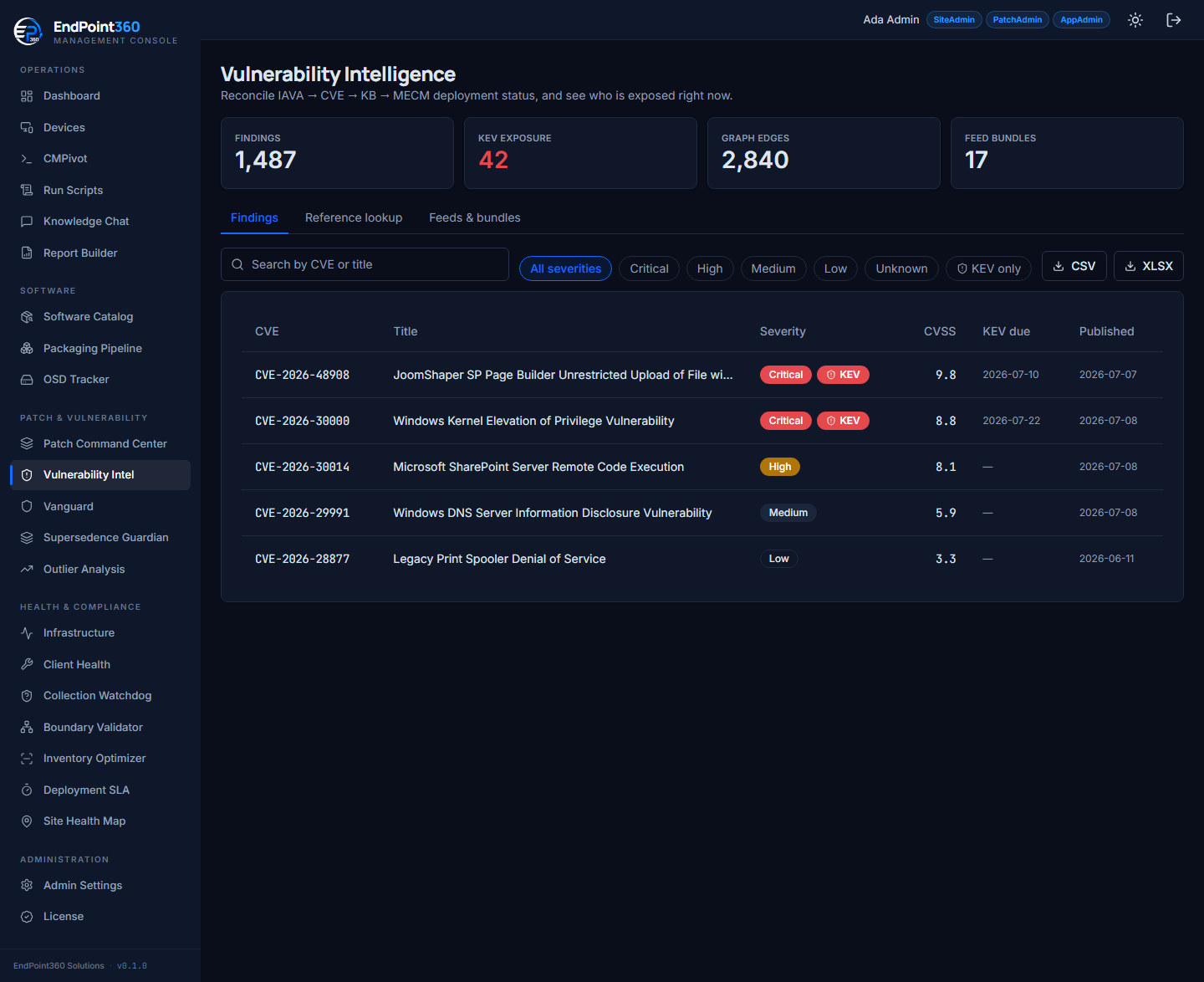The width and height of the screenshot is (1204, 982).
Task: Click the KEV Exposure 42 stat card
Action: (580, 153)
